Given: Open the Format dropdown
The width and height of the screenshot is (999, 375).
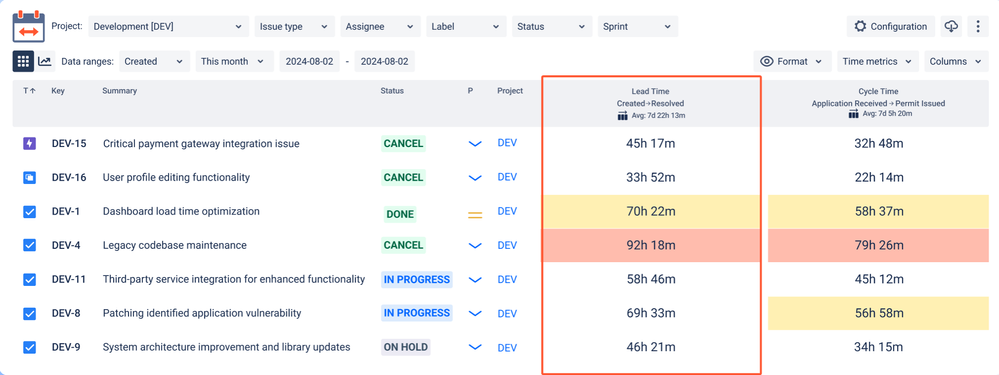Looking at the screenshot, I should (793, 61).
